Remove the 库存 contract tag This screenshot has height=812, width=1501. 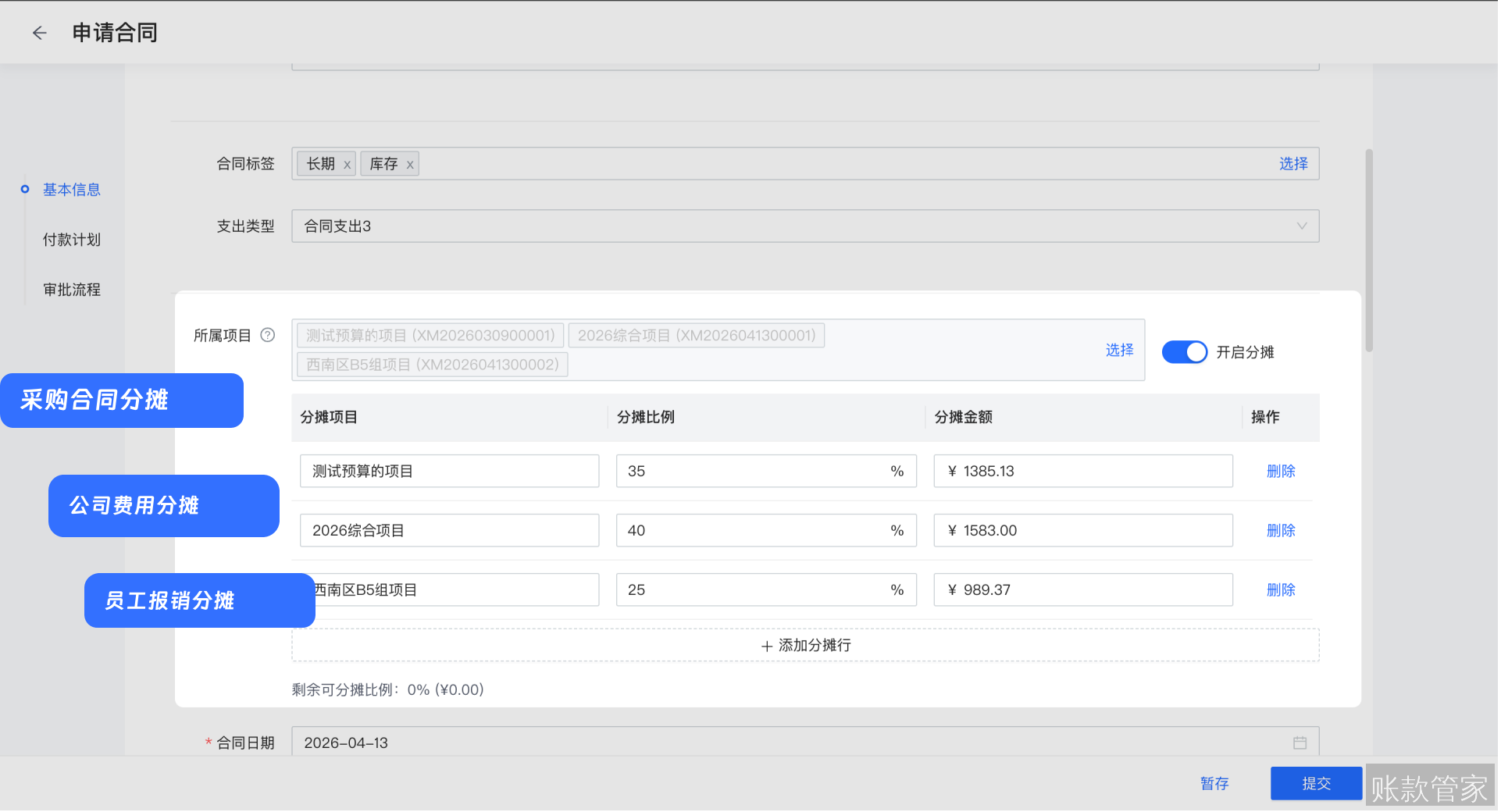point(409,165)
